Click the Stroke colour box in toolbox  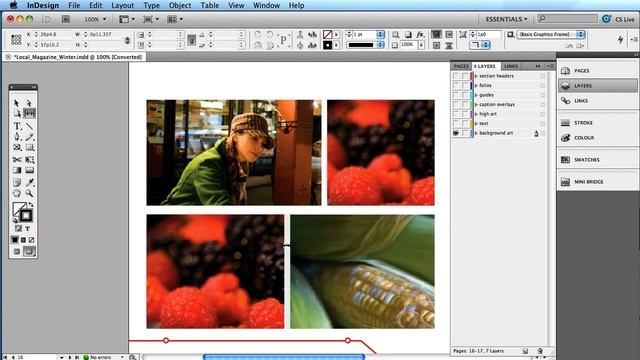click(x=26, y=216)
